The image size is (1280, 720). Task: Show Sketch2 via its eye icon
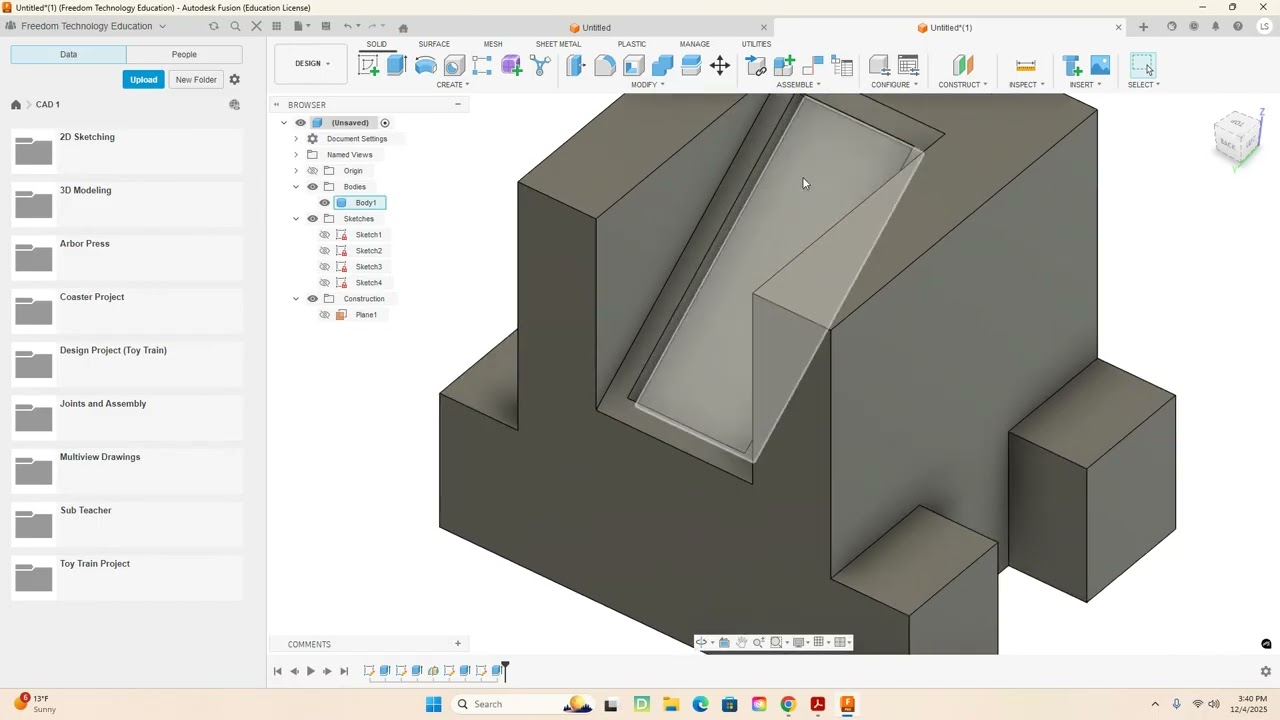[324, 251]
